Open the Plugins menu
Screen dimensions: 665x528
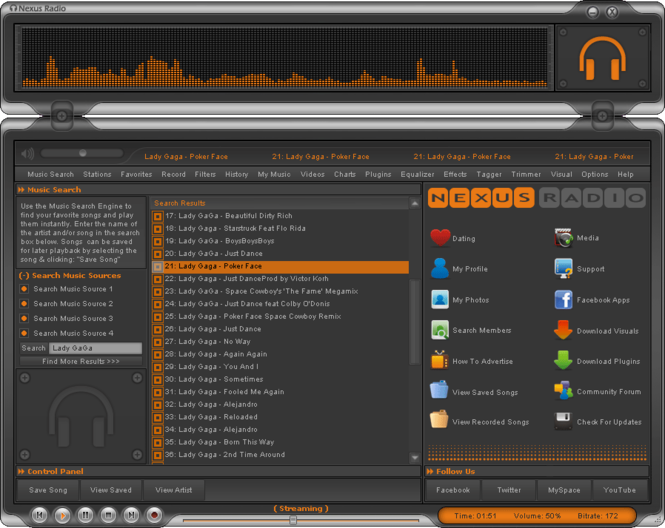click(378, 174)
